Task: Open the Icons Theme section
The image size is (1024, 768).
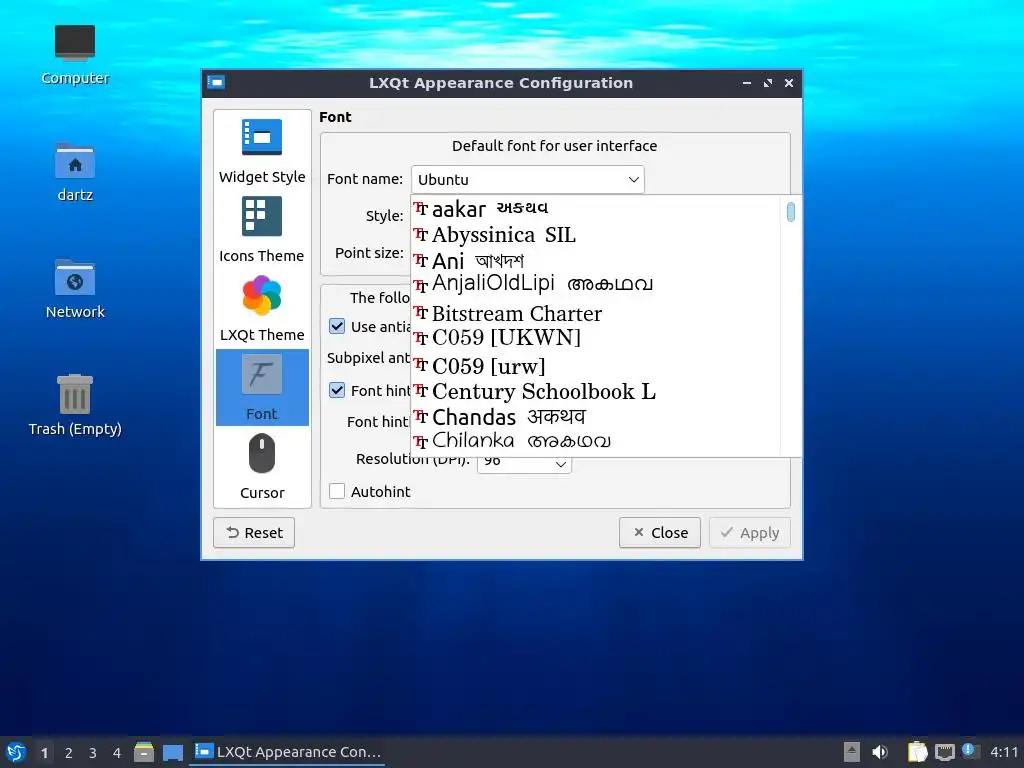Action: 262,229
